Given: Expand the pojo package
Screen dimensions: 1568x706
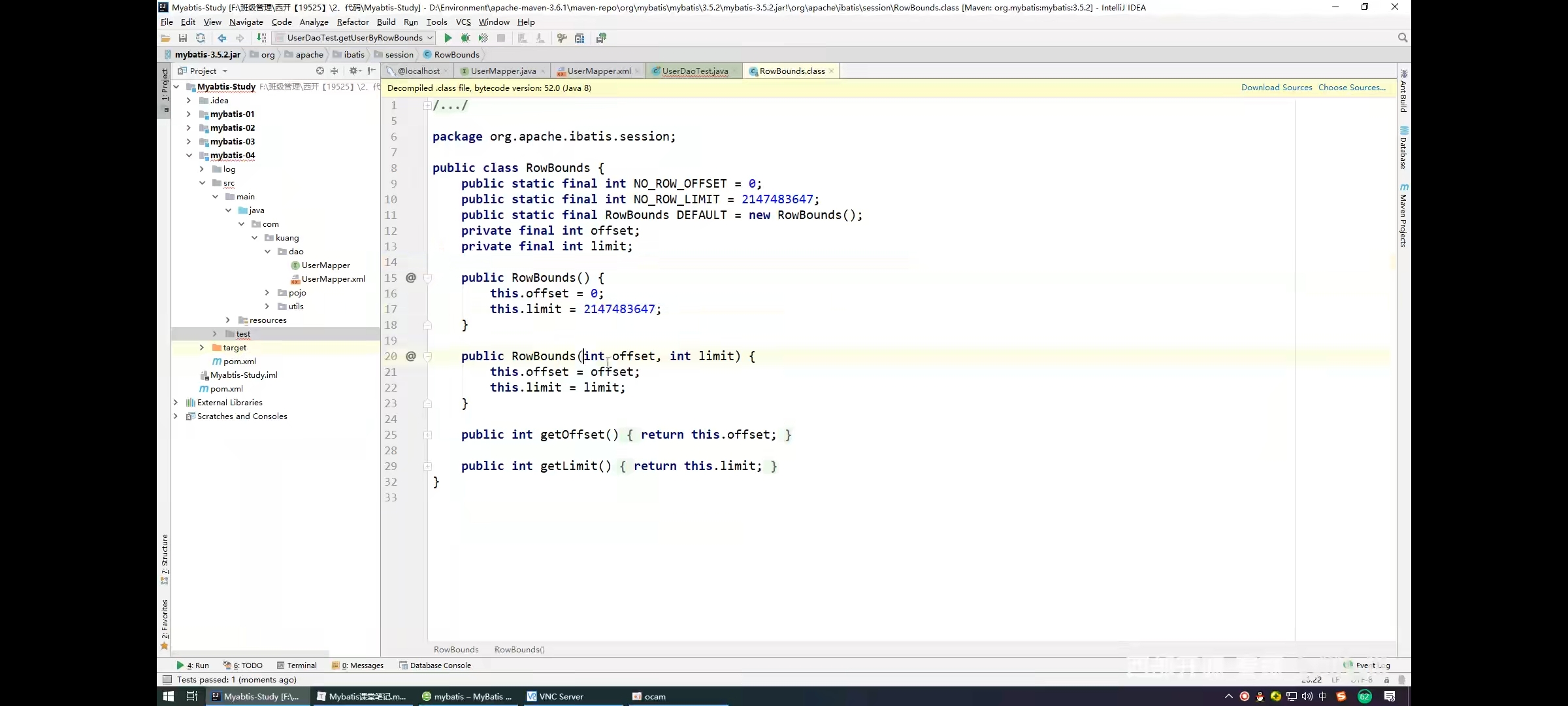Looking at the screenshot, I should [x=267, y=293].
